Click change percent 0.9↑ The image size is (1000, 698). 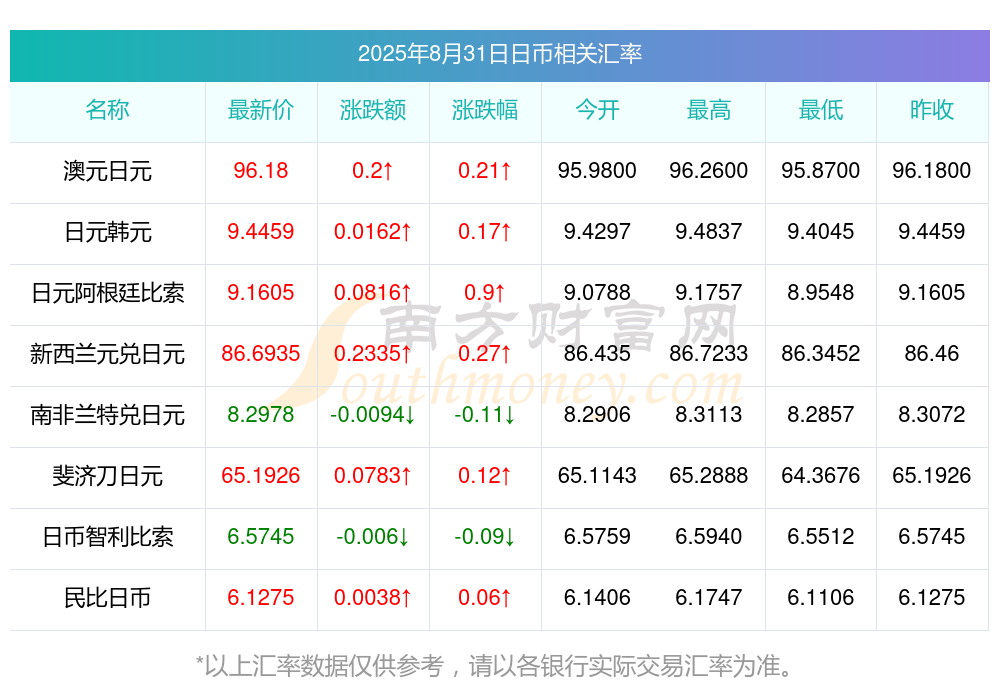485,292
